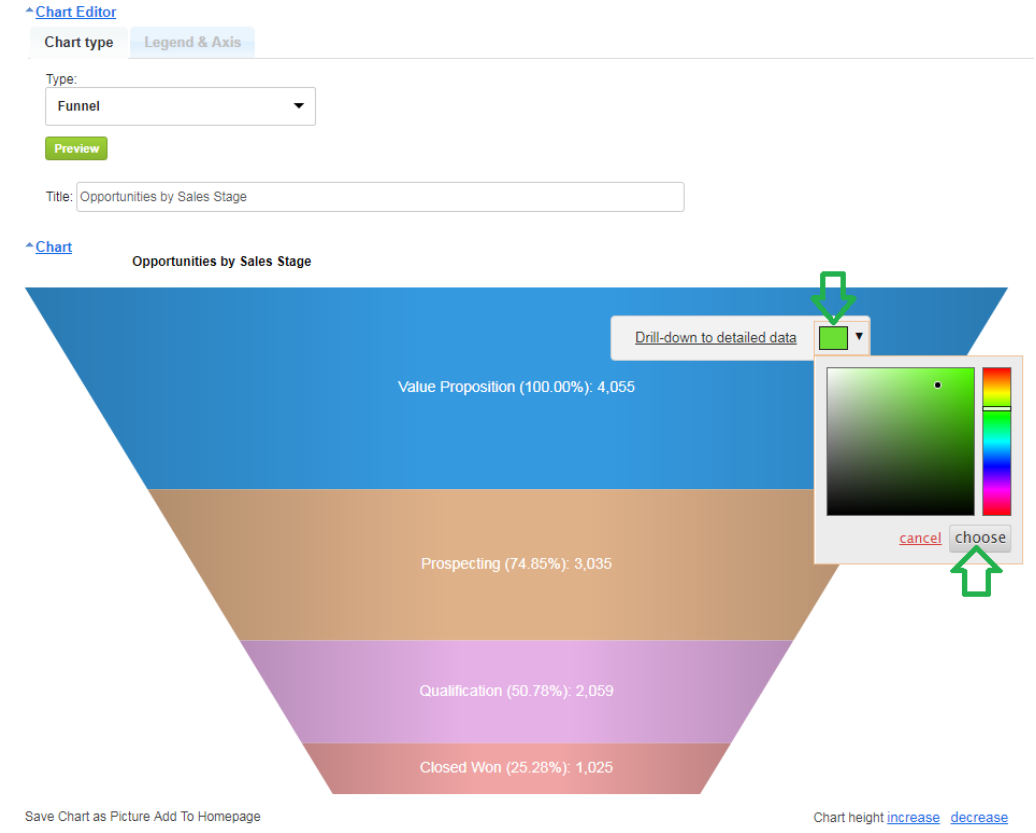Collapse the Chart section

[53, 247]
